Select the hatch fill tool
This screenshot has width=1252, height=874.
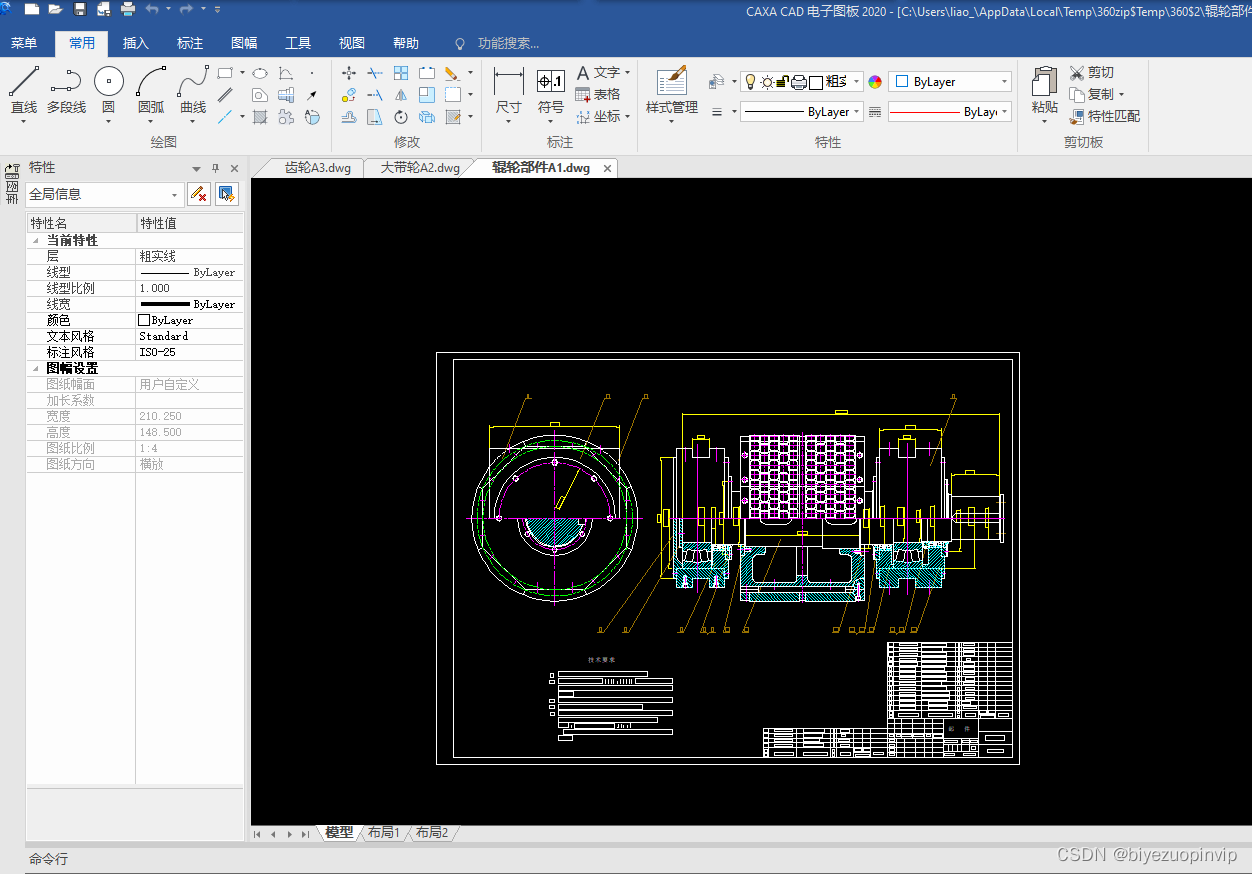(x=259, y=117)
